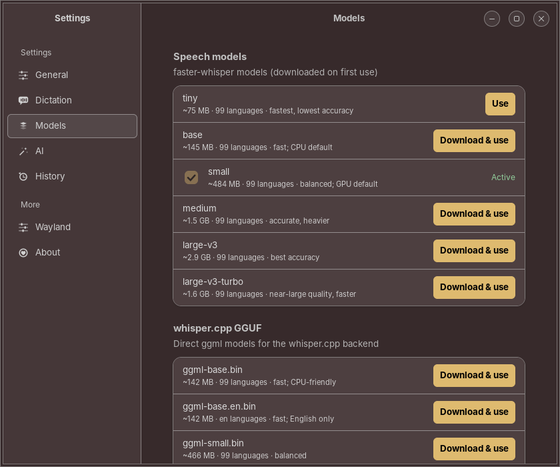The height and width of the screenshot is (467, 560).
Task: Click the AI magic wand icon
Action: [x=23, y=151]
